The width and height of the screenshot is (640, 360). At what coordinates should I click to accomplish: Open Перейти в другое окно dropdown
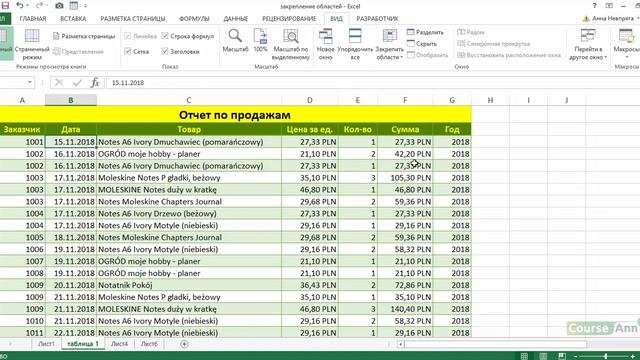(x=588, y=44)
